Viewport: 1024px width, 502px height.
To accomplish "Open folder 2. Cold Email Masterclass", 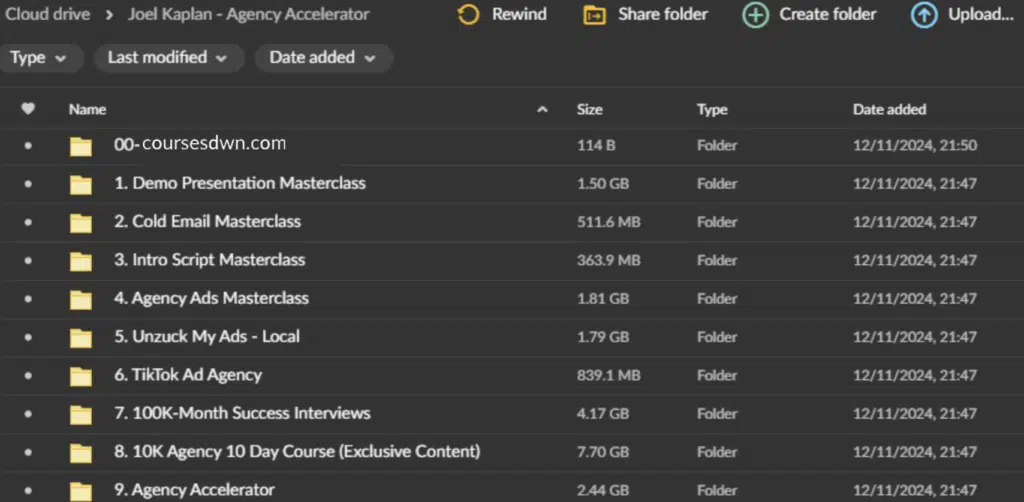I will click(x=207, y=221).
